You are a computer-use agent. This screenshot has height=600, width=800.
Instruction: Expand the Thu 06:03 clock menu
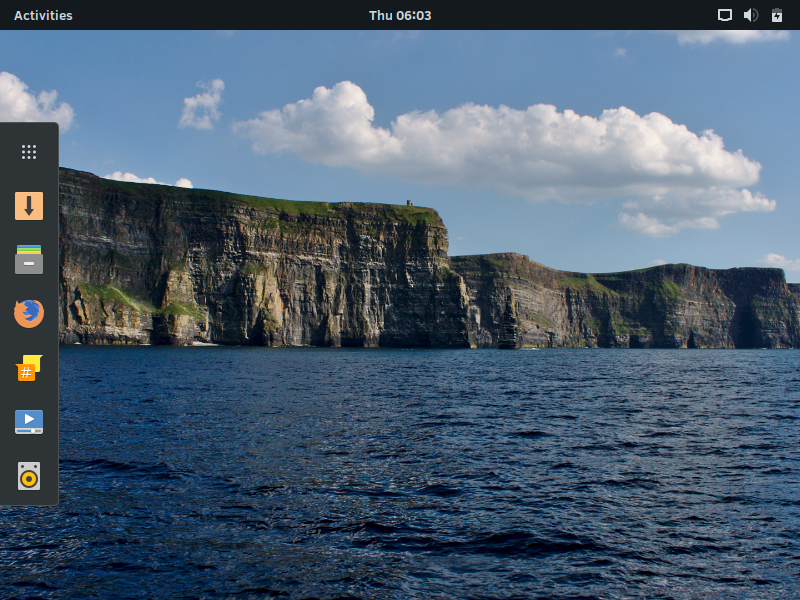coord(400,15)
